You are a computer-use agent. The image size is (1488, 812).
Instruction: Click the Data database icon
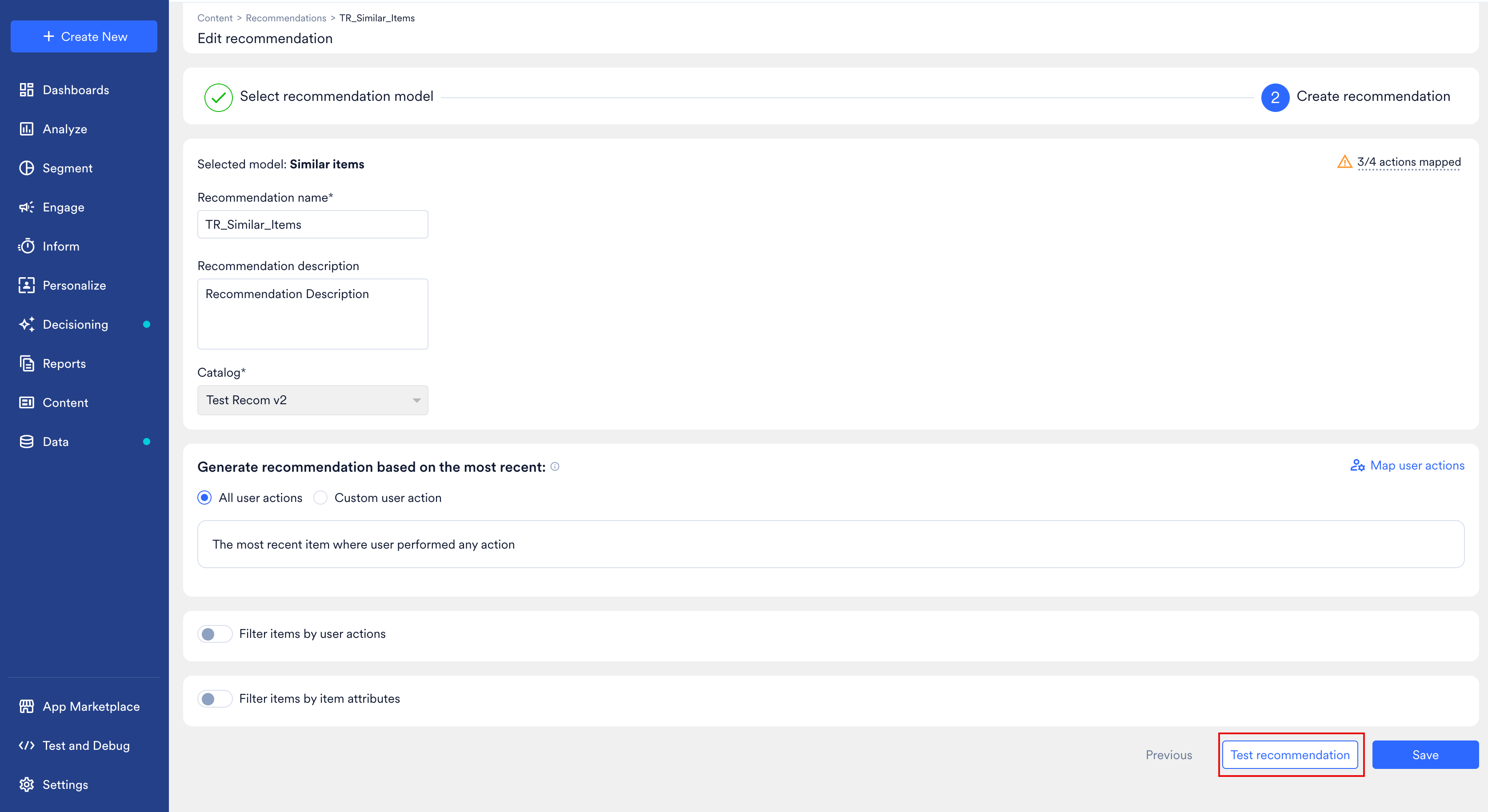pos(27,441)
